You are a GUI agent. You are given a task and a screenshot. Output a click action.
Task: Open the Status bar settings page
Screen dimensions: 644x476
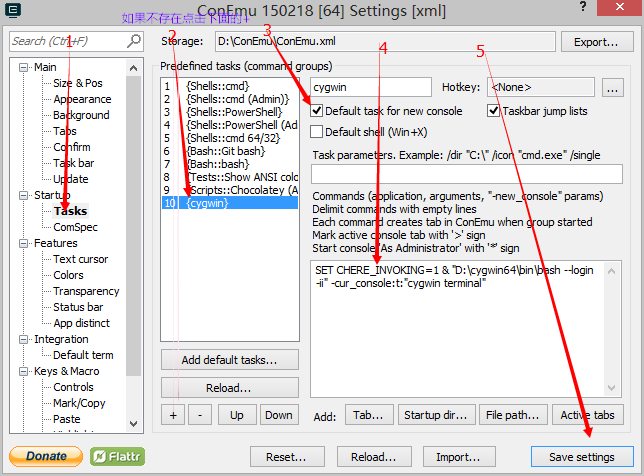(x=78, y=308)
